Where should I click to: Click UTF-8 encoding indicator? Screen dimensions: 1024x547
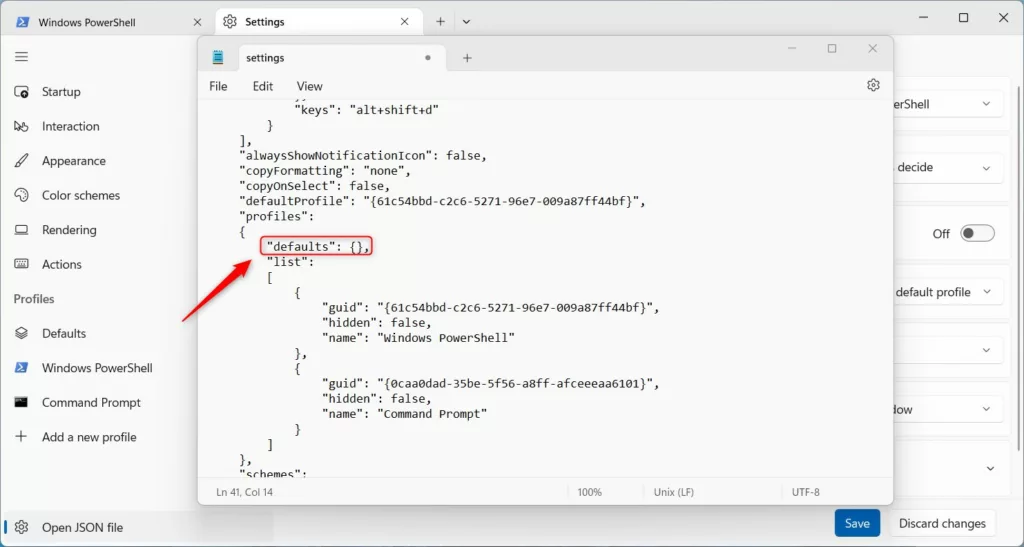[x=805, y=492]
